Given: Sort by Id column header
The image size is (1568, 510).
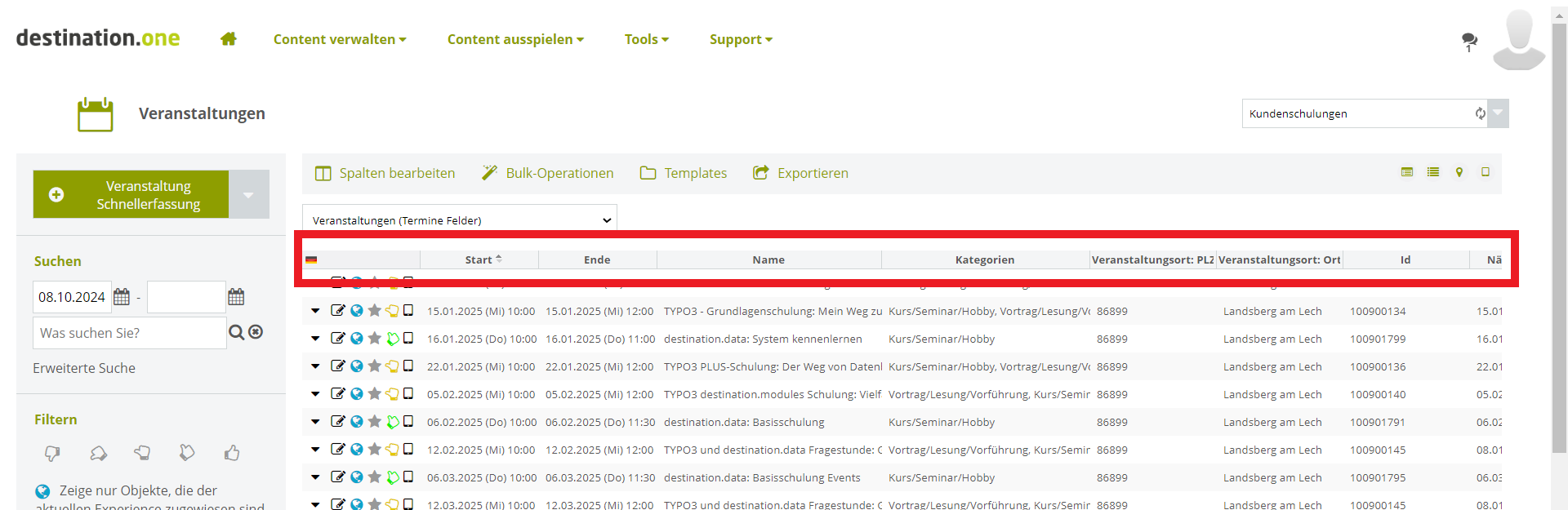Looking at the screenshot, I should 1405,259.
